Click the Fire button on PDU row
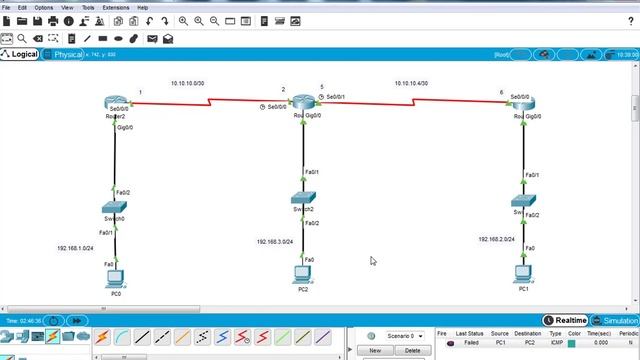 click(450, 343)
